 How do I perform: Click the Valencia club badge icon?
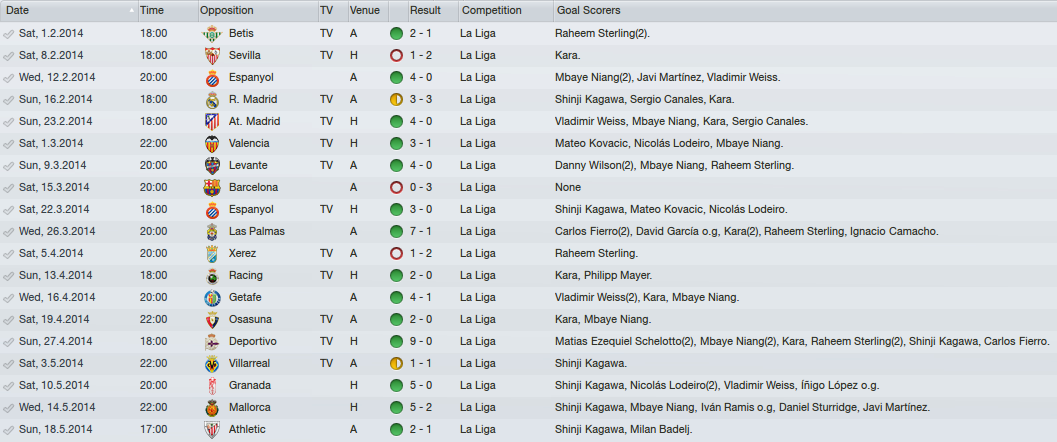[x=212, y=144]
